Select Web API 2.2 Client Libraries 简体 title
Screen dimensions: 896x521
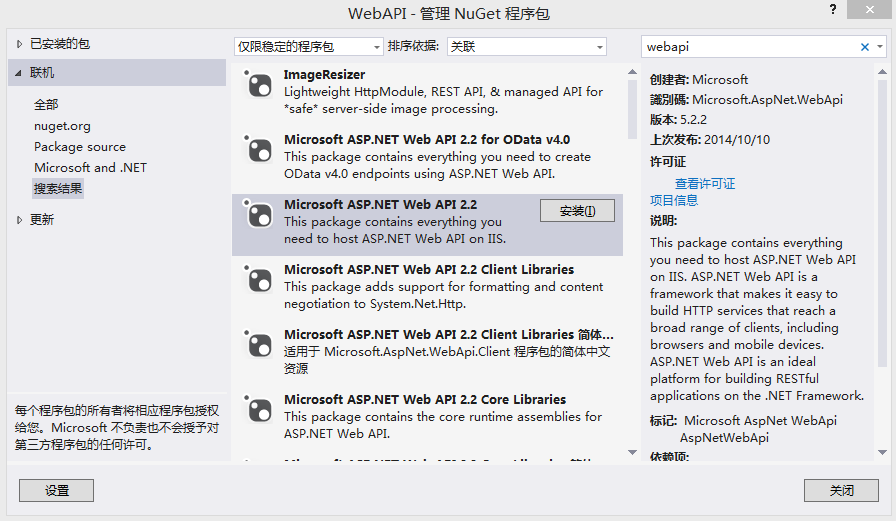click(449, 335)
